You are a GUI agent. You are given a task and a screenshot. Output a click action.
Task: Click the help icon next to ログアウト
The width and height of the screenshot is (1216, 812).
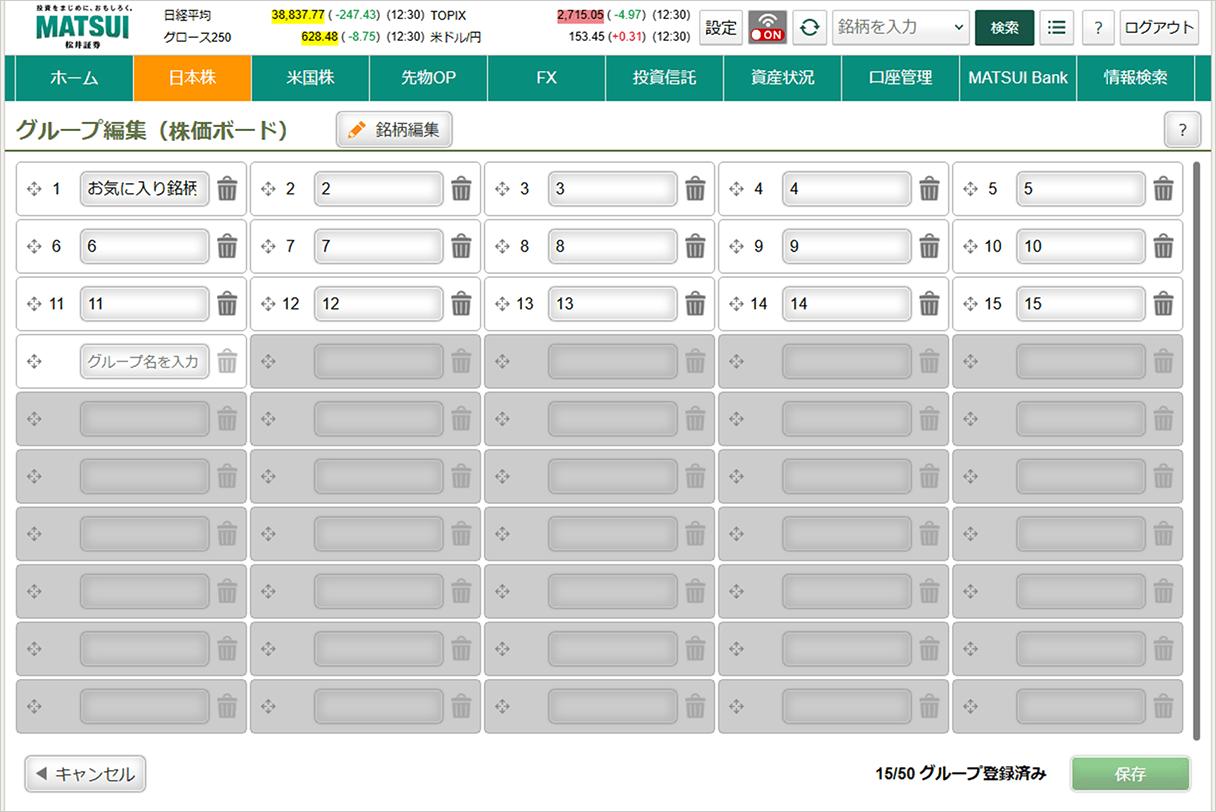(x=1098, y=28)
